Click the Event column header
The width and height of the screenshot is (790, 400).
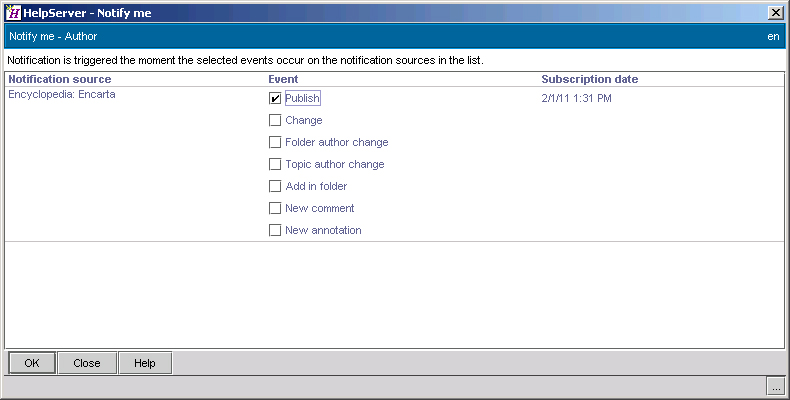(283, 79)
